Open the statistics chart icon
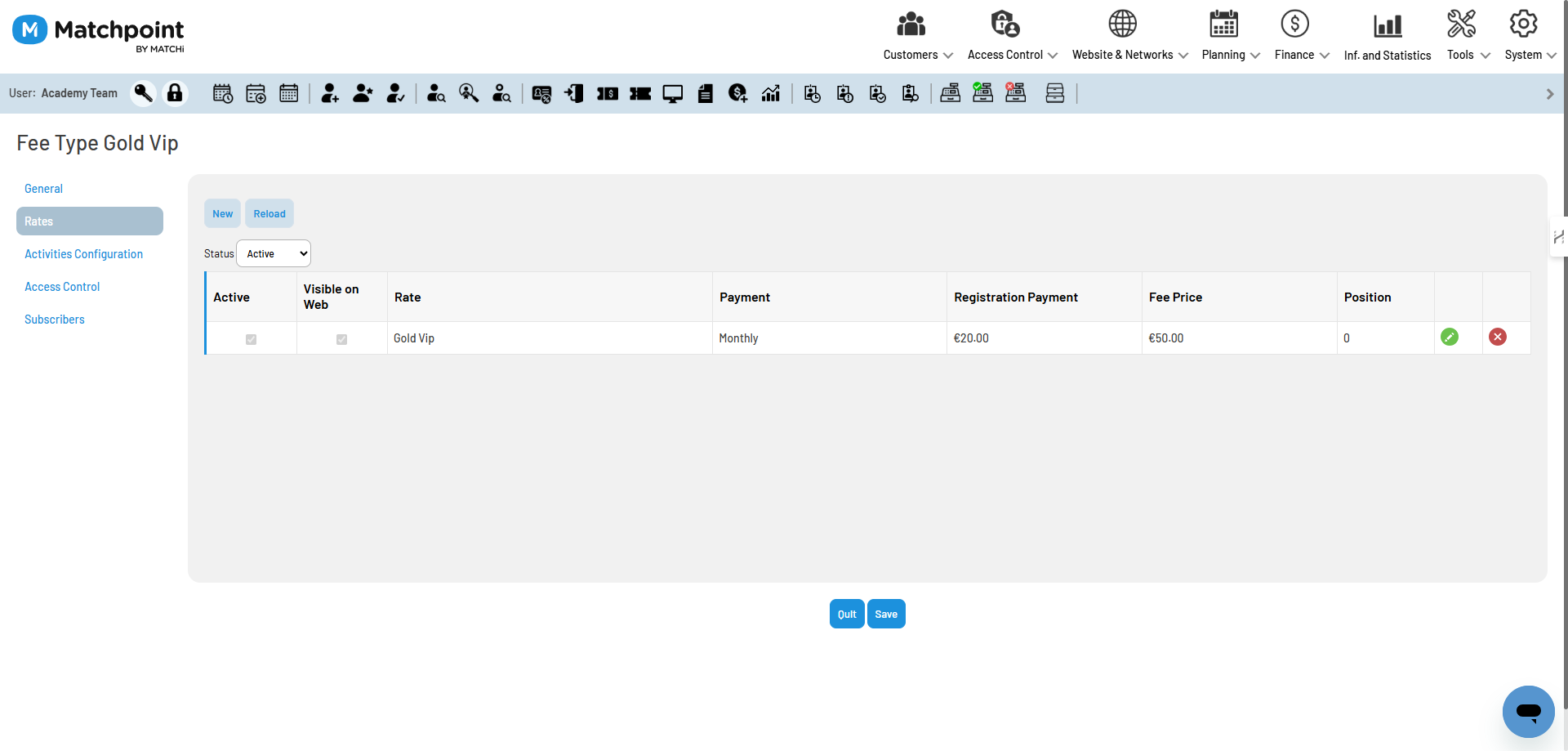The height and width of the screenshot is (751, 1568). [x=770, y=93]
